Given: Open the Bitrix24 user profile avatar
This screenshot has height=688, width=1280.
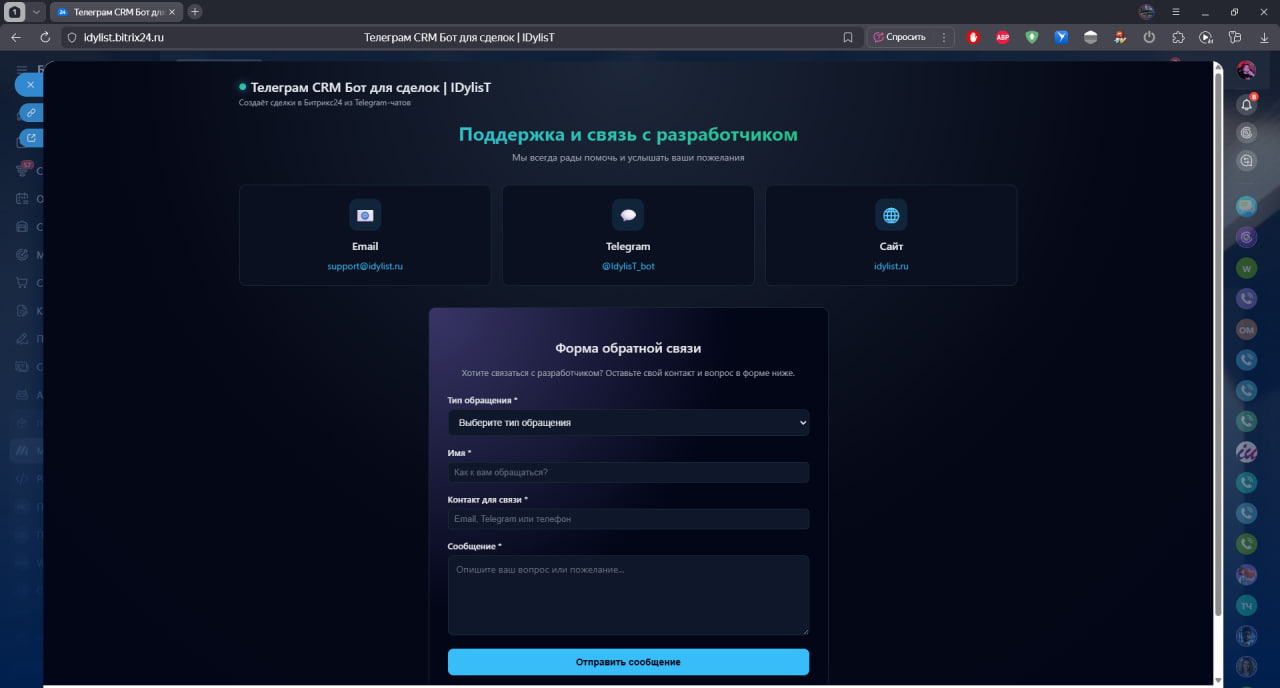Looking at the screenshot, I should (1246, 70).
